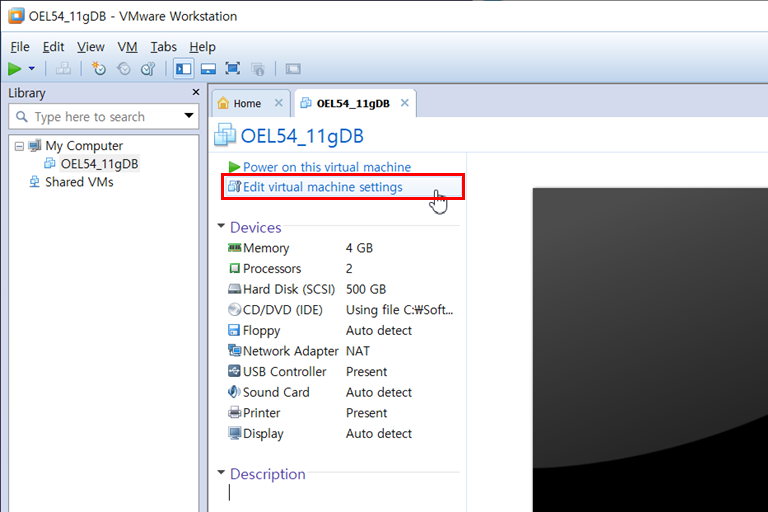This screenshot has width=768, height=512.
Task: Click the Floppy device icon
Action: coord(234,330)
